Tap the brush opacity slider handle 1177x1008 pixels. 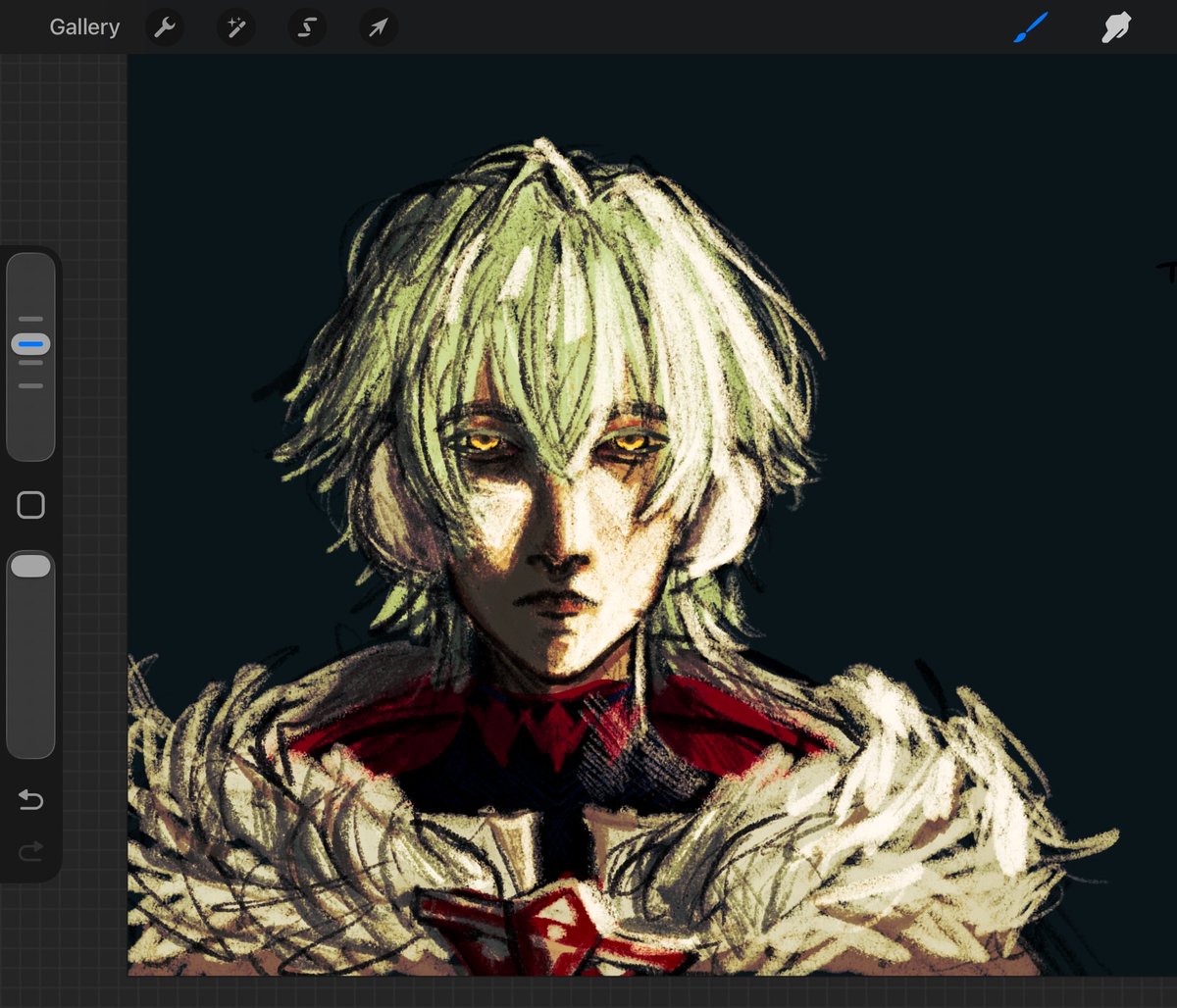[x=30, y=567]
